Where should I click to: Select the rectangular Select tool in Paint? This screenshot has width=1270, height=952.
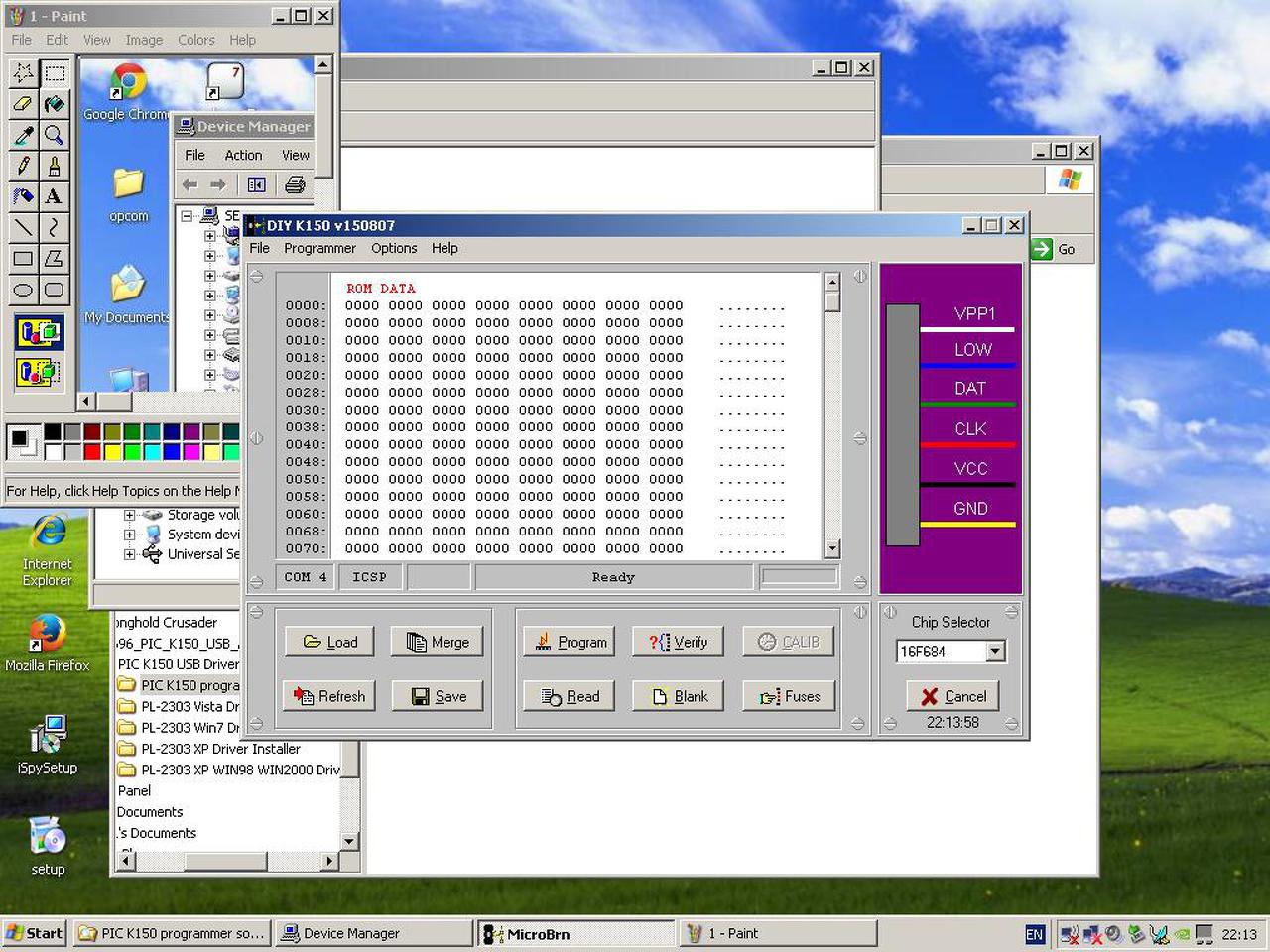coord(55,72)
